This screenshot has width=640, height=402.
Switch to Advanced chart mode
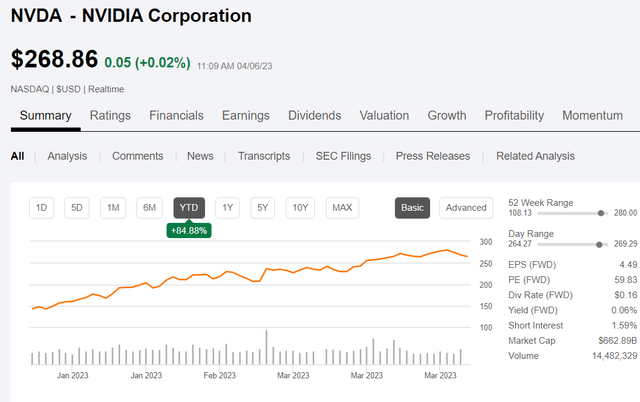click(x=466, y=208)
